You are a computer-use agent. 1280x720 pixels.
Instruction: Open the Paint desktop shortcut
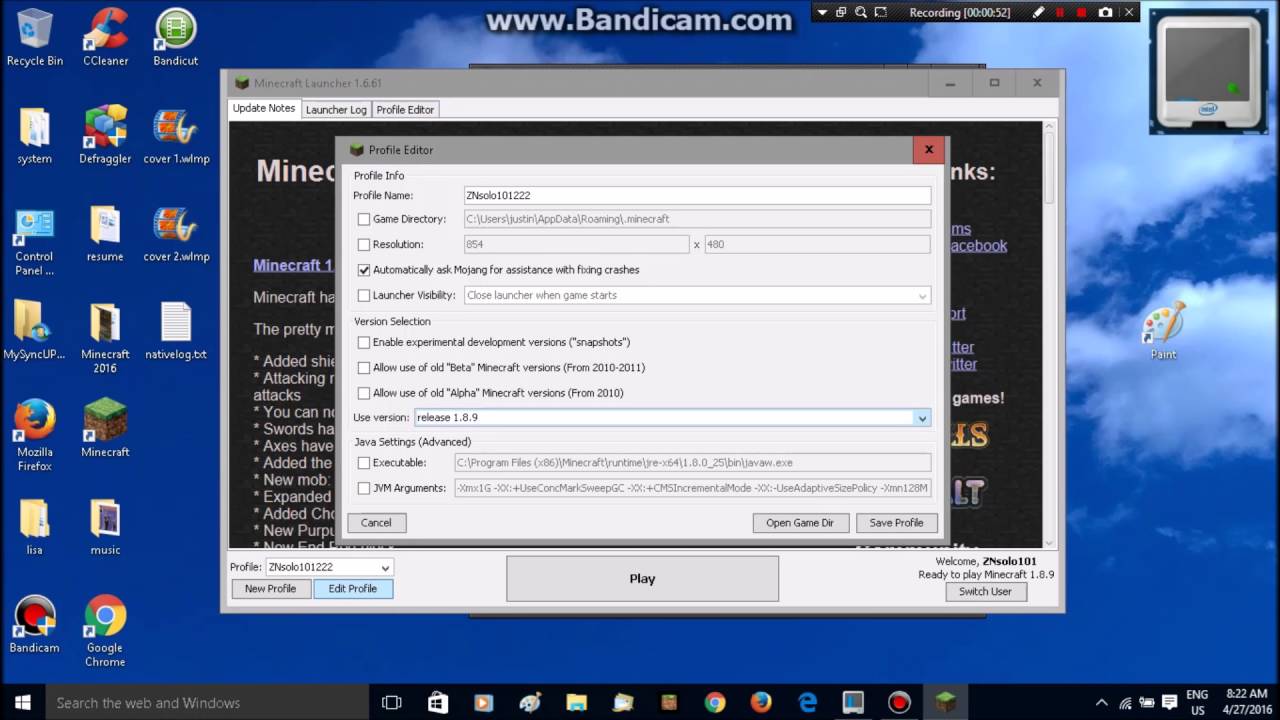pyautogui.click(x=1163, y=331)
